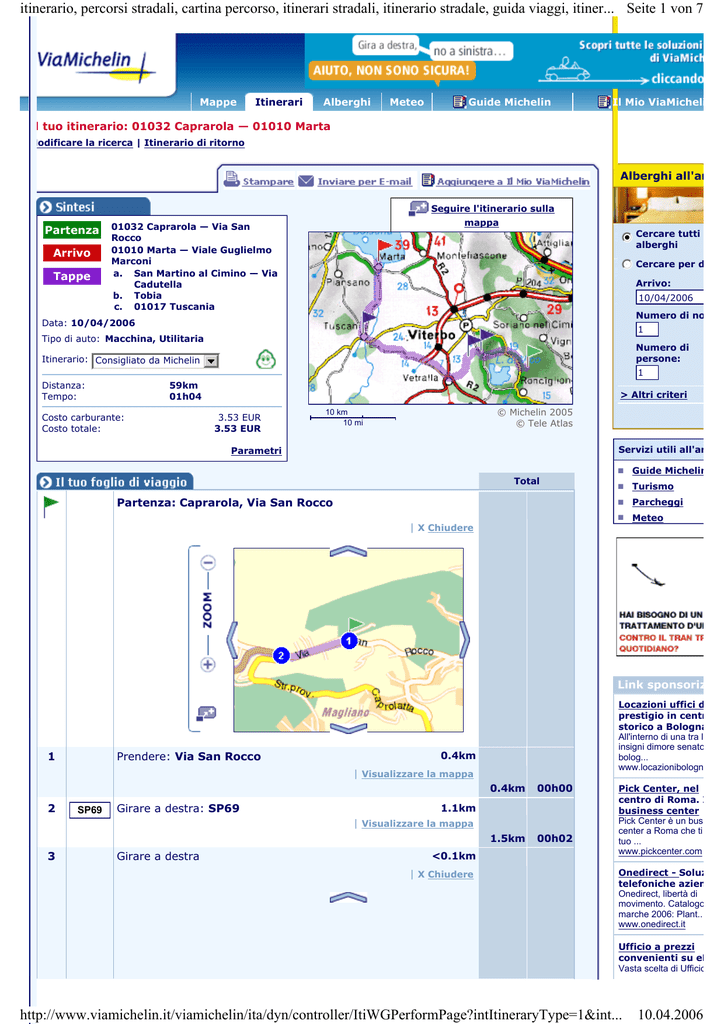Click the Meteo link in Servizi utili

[x=648, y=517]
